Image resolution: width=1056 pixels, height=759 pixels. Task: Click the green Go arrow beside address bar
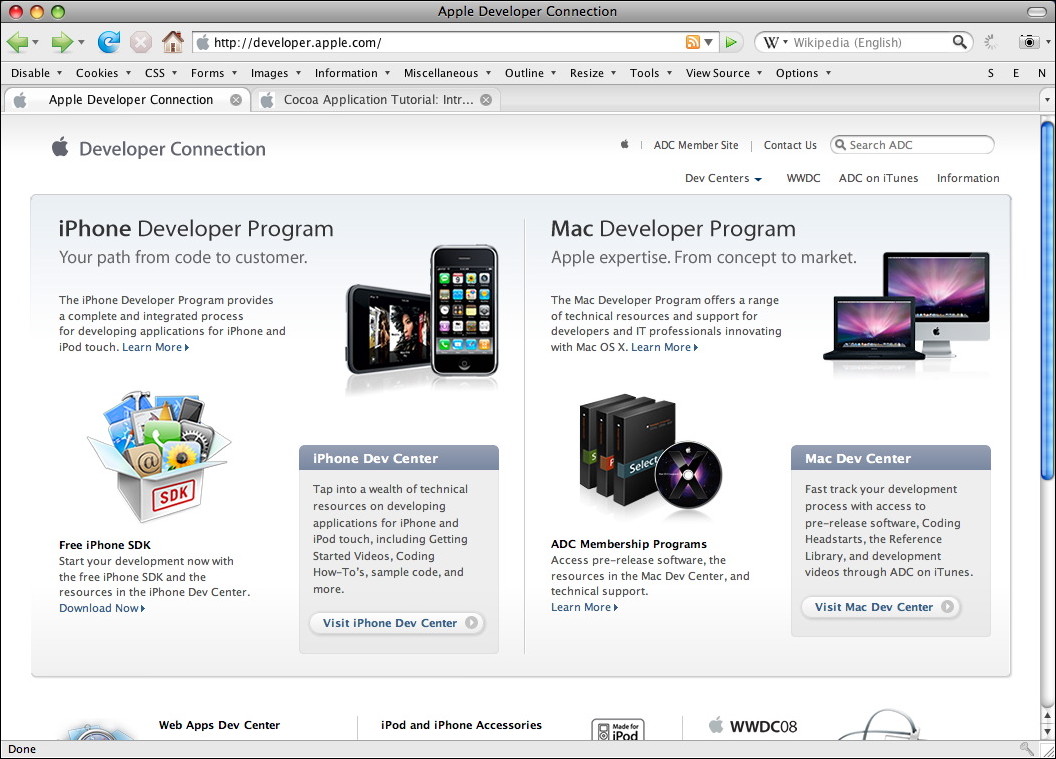(x=731, y=42)
